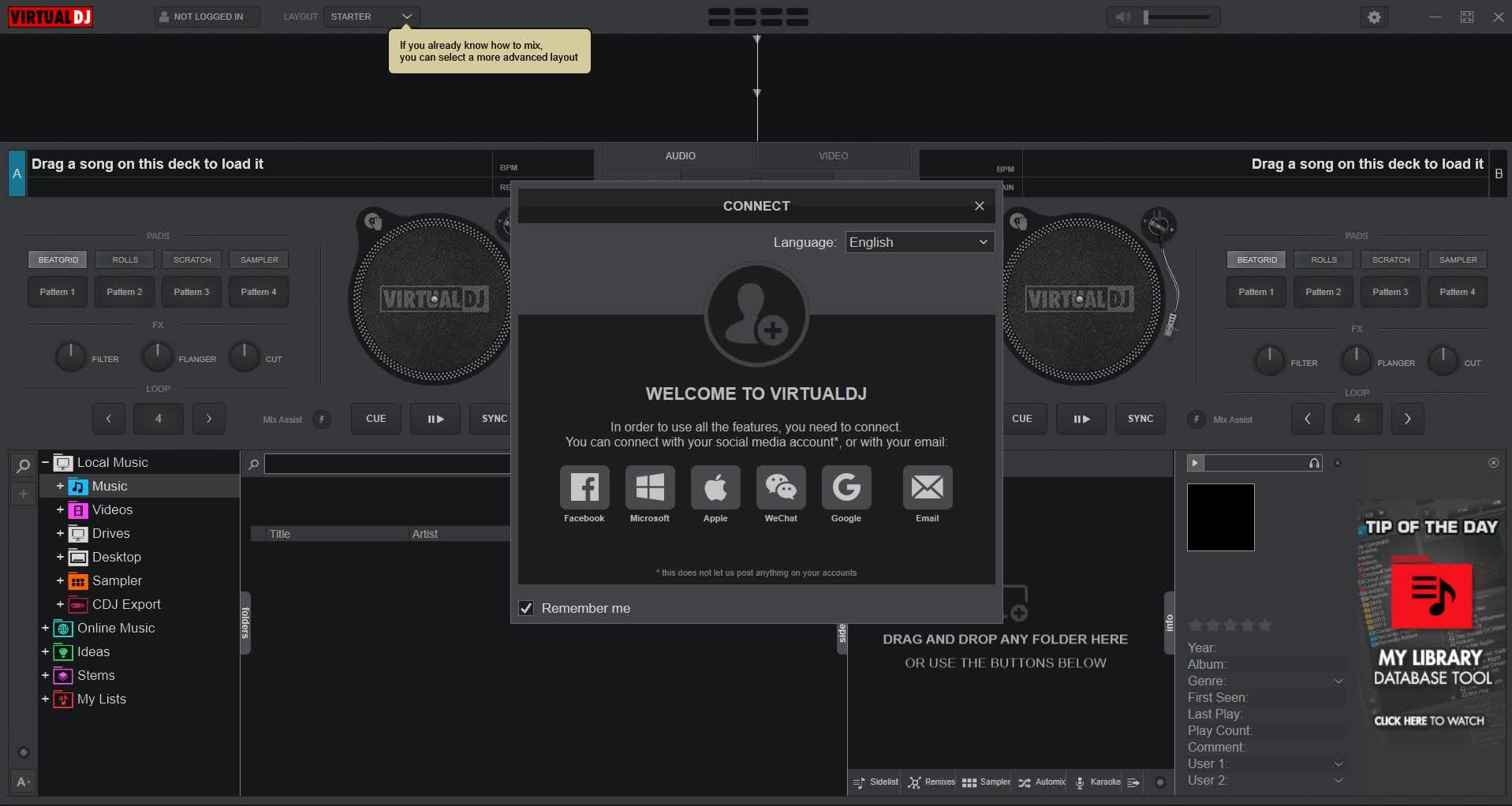1512x806 pixels.
Task: Open settings via the gear icon
Action: [x=1375, y=17]
